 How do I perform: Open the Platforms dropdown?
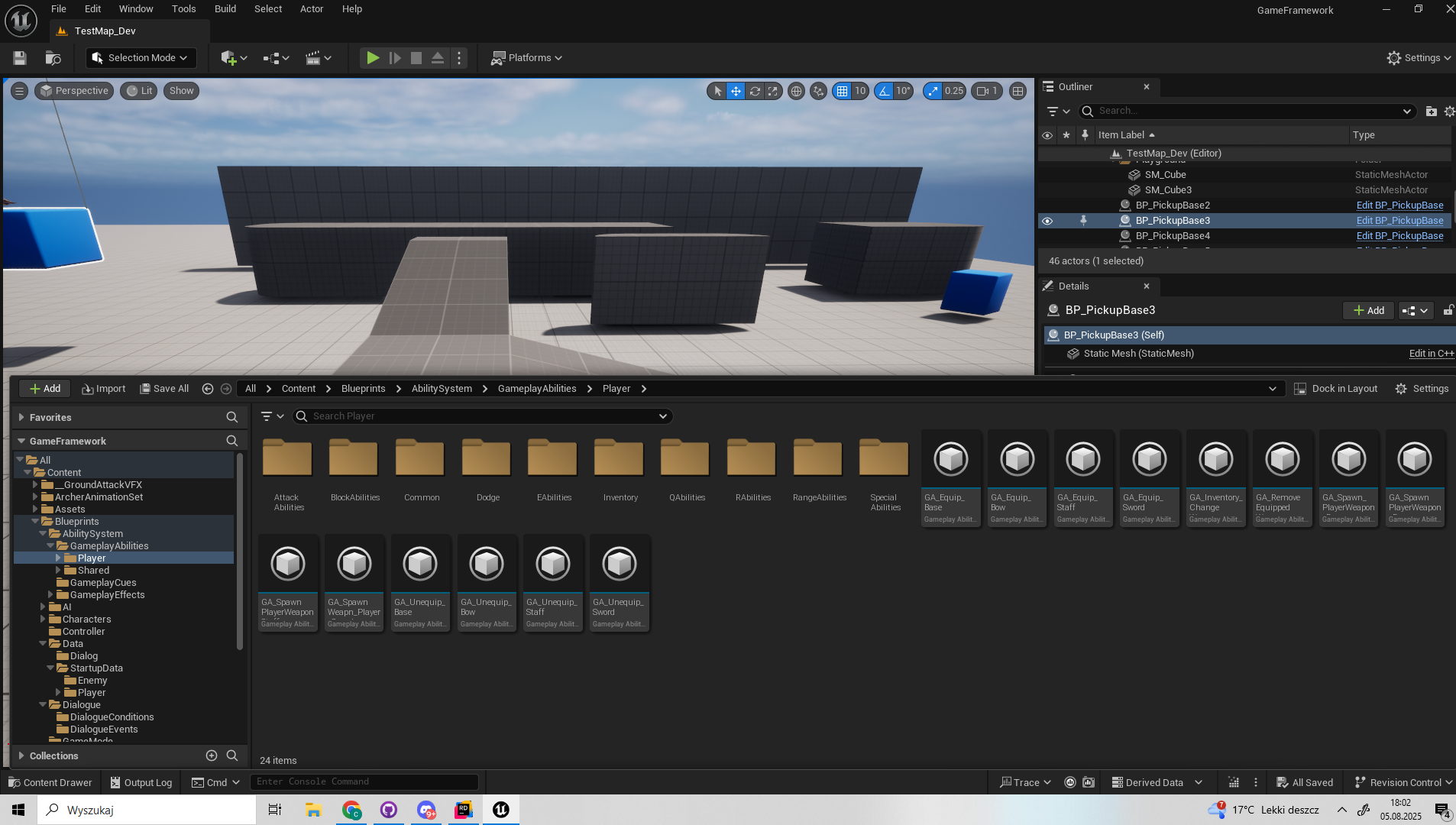(x=526, y=58)
